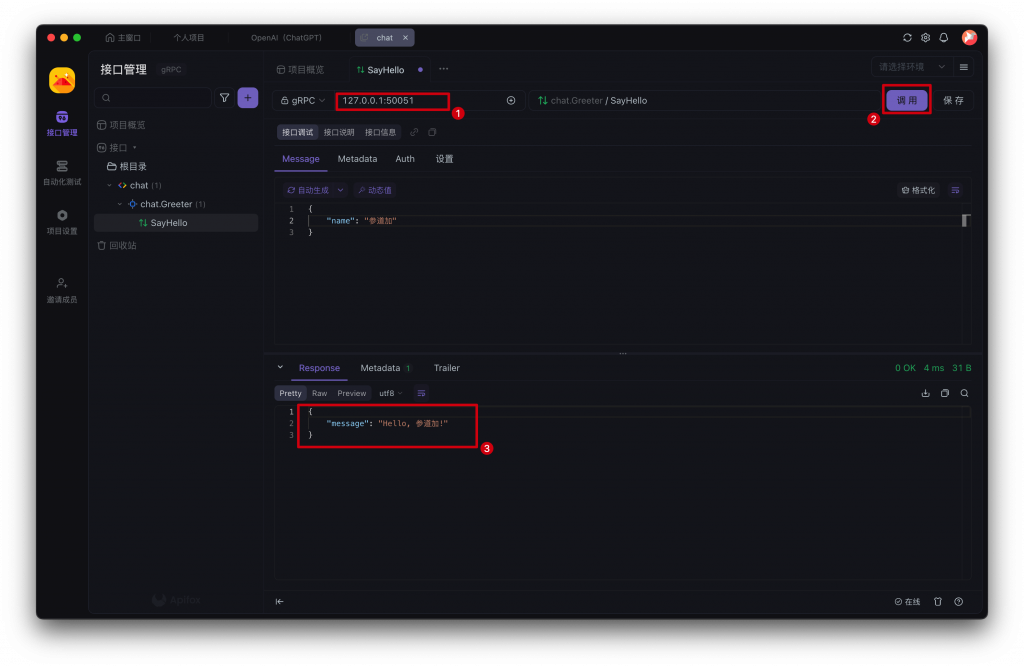Select the 接口调试 segment
This screenshot has height=667, width=1024.
click(298, 133)
